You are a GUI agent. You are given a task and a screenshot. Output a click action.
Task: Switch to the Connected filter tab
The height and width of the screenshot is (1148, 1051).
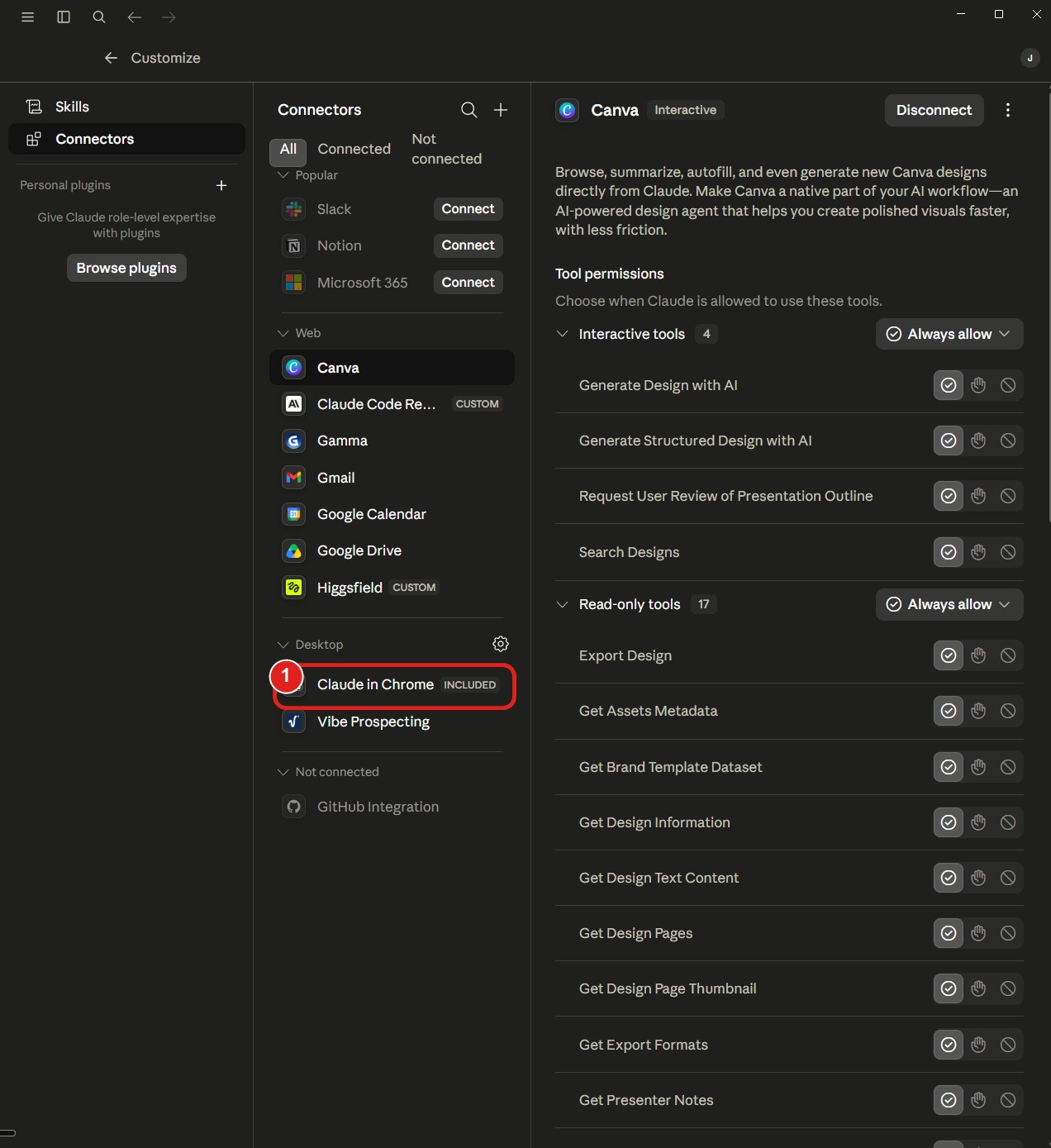point(354,149)
